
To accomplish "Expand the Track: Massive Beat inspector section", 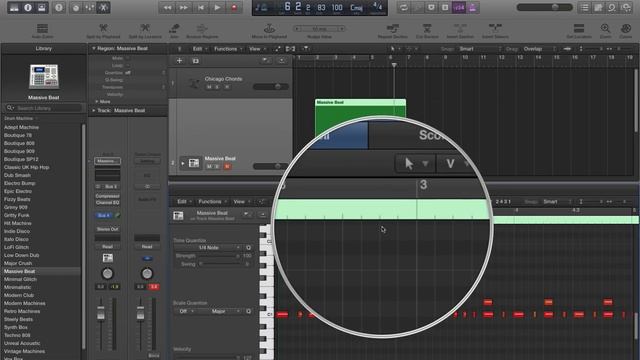I will 93,111.
